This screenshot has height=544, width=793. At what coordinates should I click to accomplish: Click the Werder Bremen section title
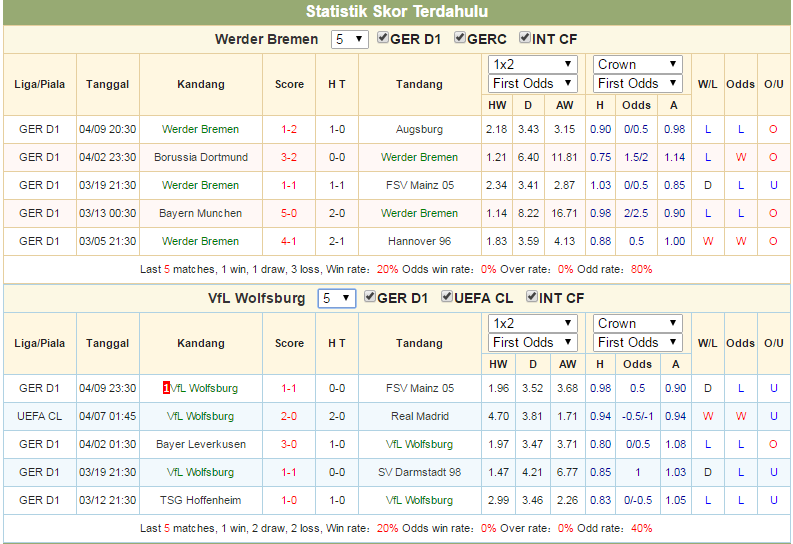click(x=267, y=39)
